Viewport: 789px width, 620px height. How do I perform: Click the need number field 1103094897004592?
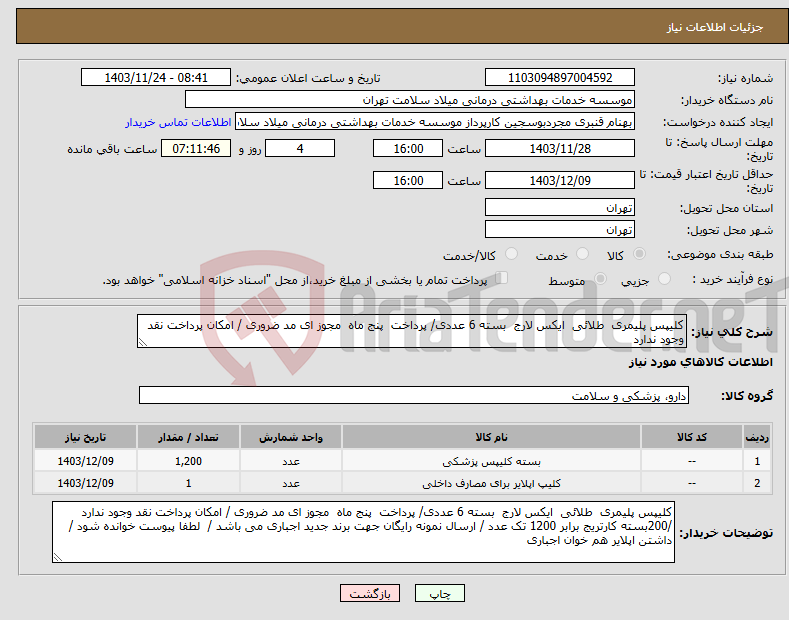pos(560,78)
